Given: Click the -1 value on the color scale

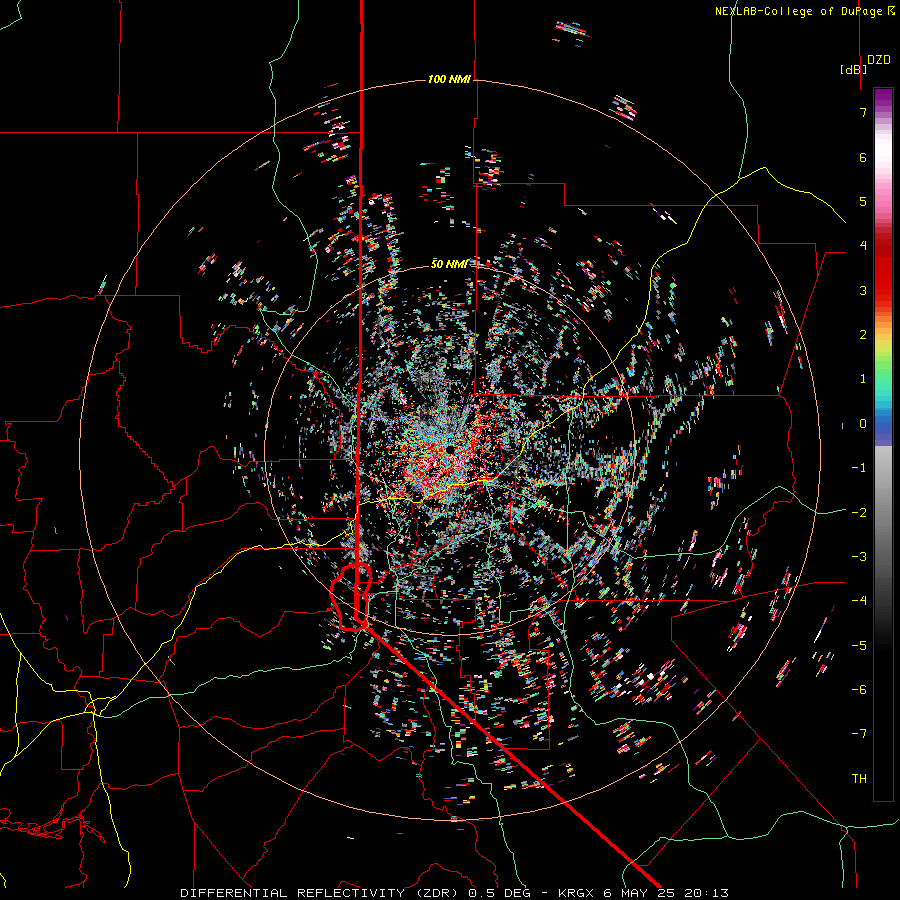Looking at the screenshot, I should tap(859, 468).
